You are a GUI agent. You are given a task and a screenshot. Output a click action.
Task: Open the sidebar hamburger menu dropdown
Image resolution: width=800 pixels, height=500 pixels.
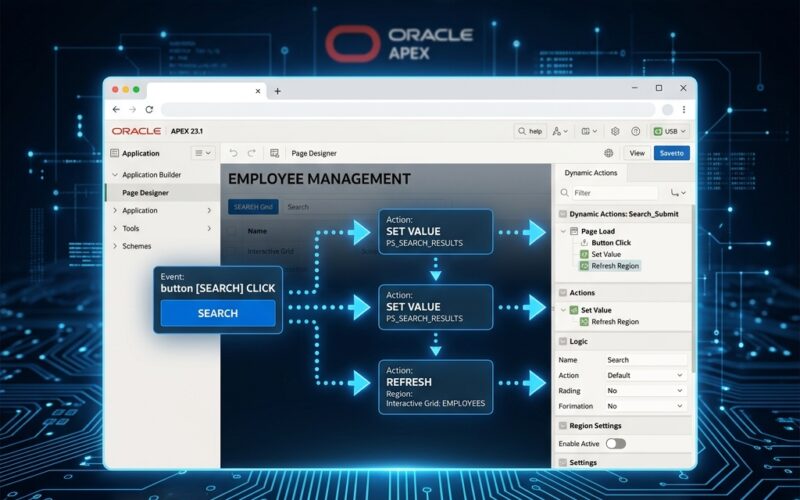pyautogui.click(x=203, y=153)
